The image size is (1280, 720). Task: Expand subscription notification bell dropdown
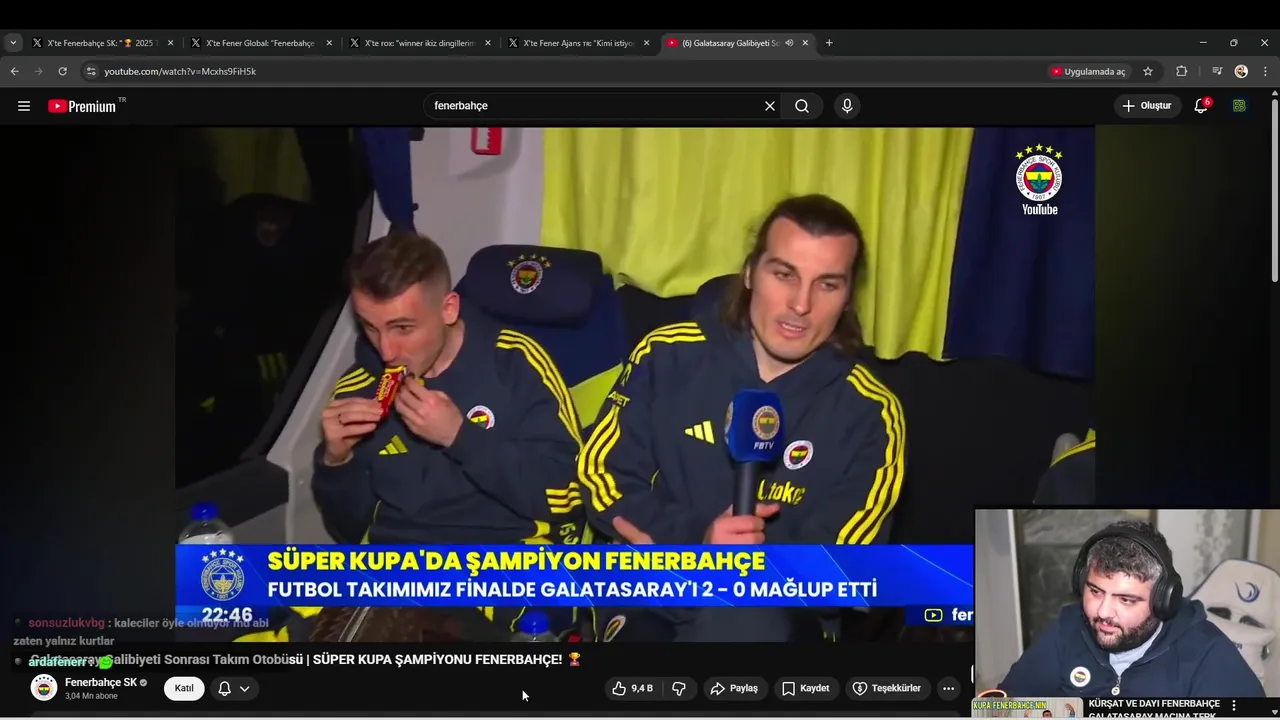click(x=234, y=688)
